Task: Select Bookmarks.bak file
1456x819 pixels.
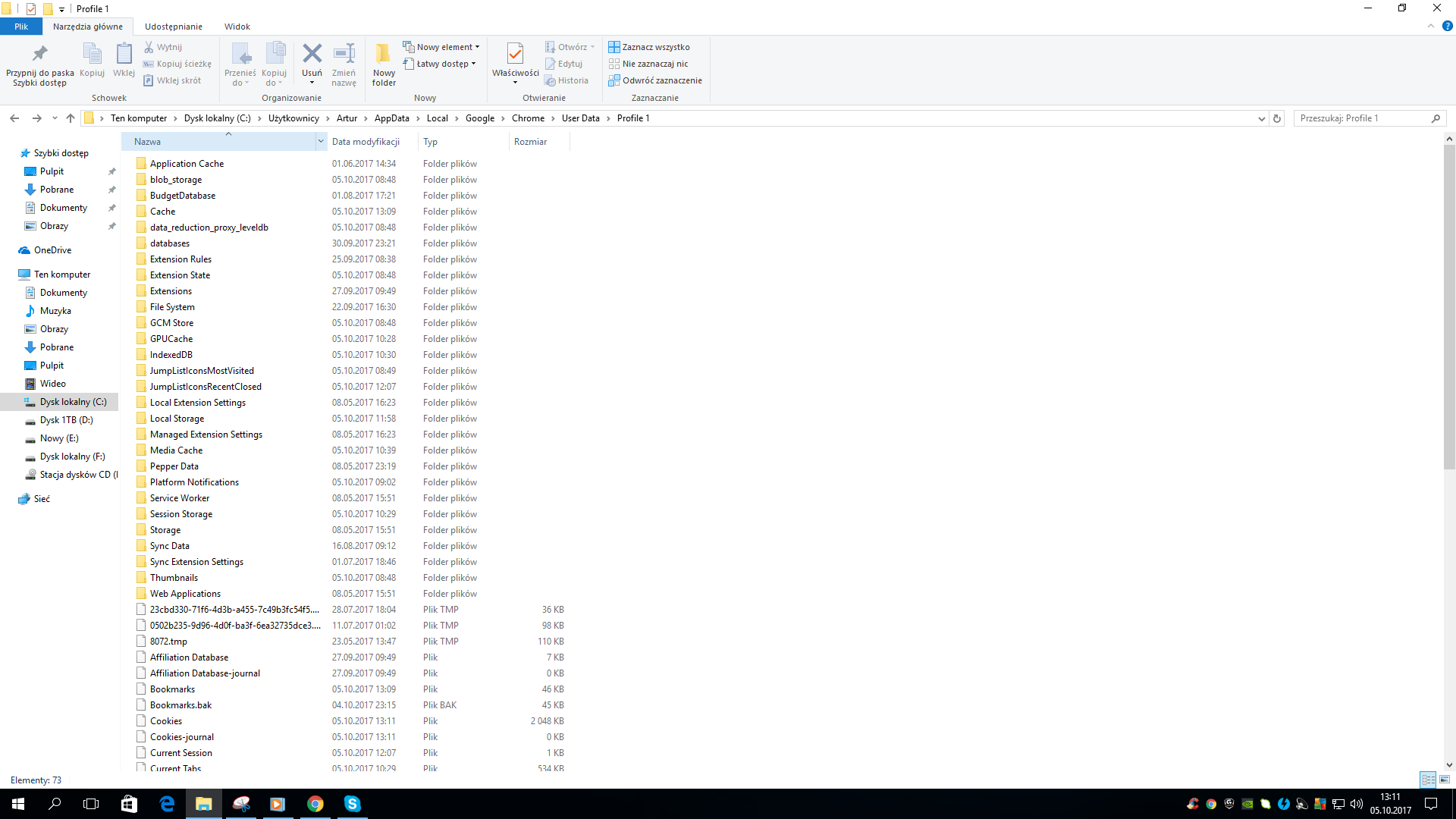Action: [180, 705]
